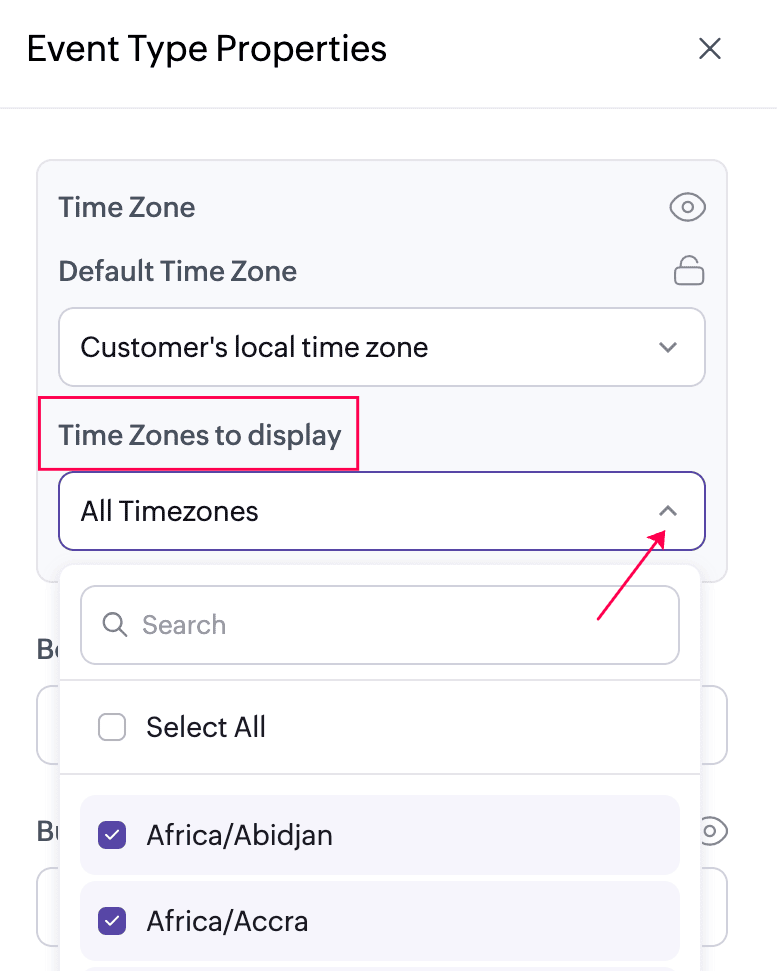Click the Event Type Properties title
The height and width of the screenshot is (971, 777).
coord(207,49)
